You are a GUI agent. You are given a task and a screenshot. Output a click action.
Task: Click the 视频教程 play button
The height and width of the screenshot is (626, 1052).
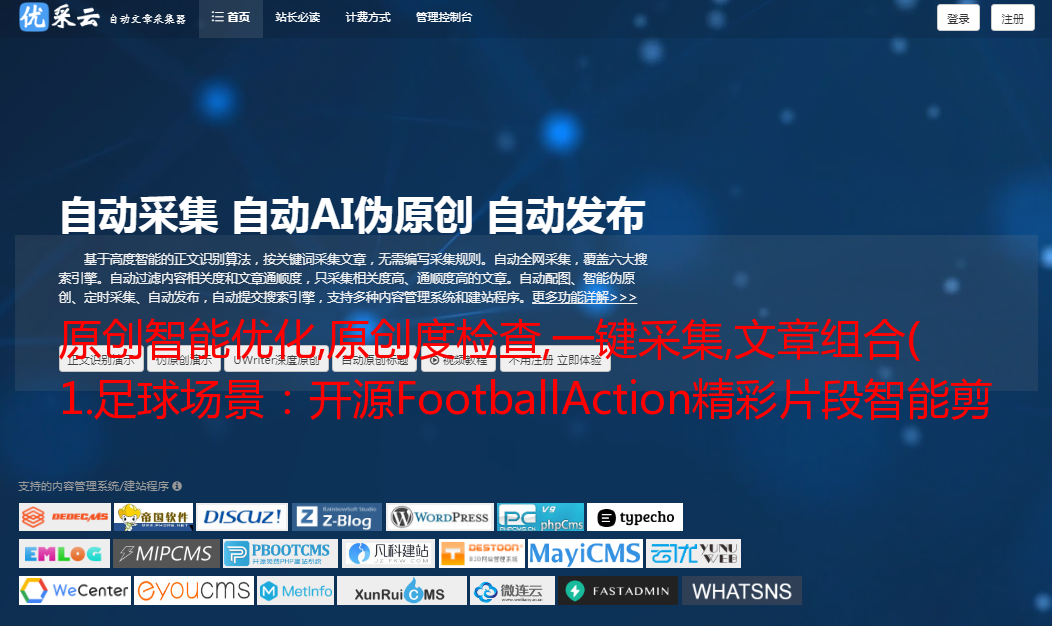pyautogui.click(x=458, y=360)
